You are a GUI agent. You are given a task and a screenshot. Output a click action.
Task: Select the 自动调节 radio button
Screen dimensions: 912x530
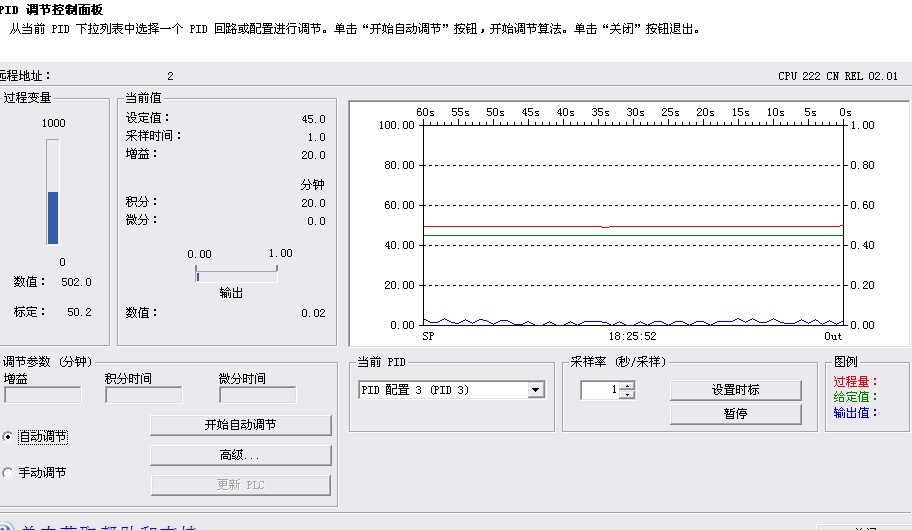click(9, 437)
